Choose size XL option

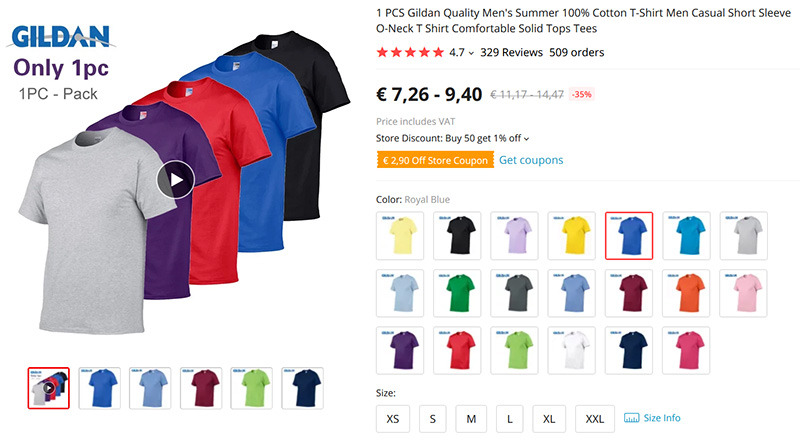(x=549, y=419)
